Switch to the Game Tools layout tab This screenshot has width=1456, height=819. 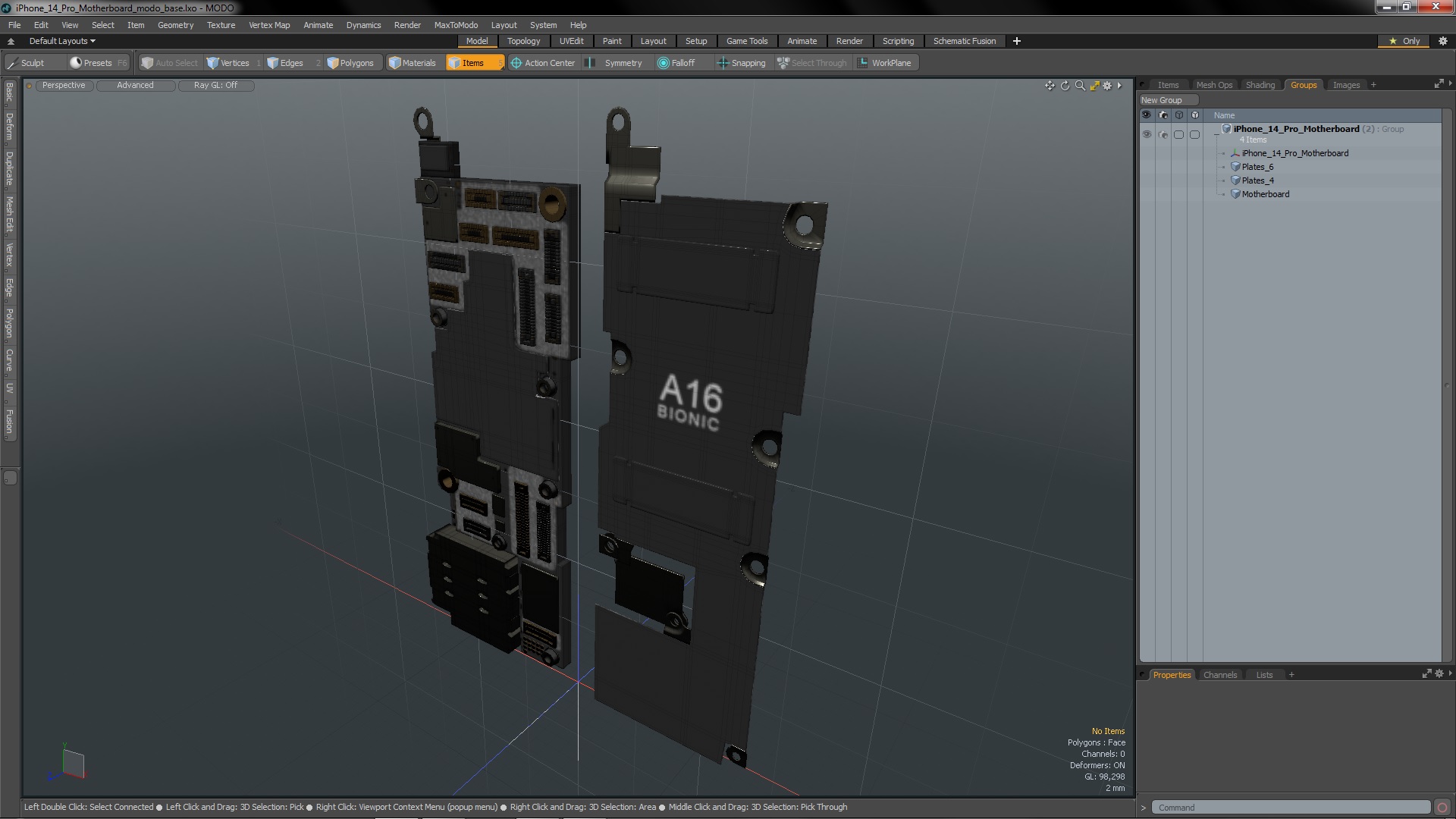(747, 41)
